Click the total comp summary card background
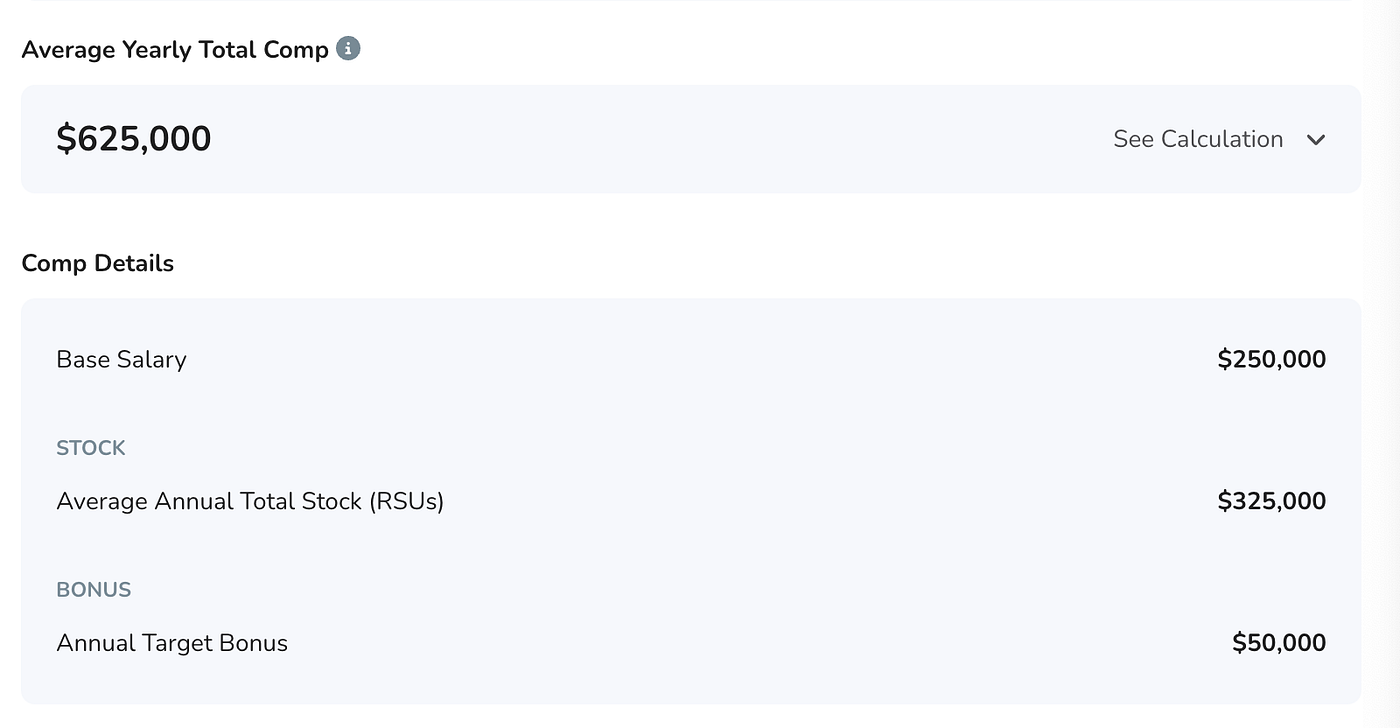Image resolution: width=1400 pixels, height=728 pixels. [x=691, y=139]
